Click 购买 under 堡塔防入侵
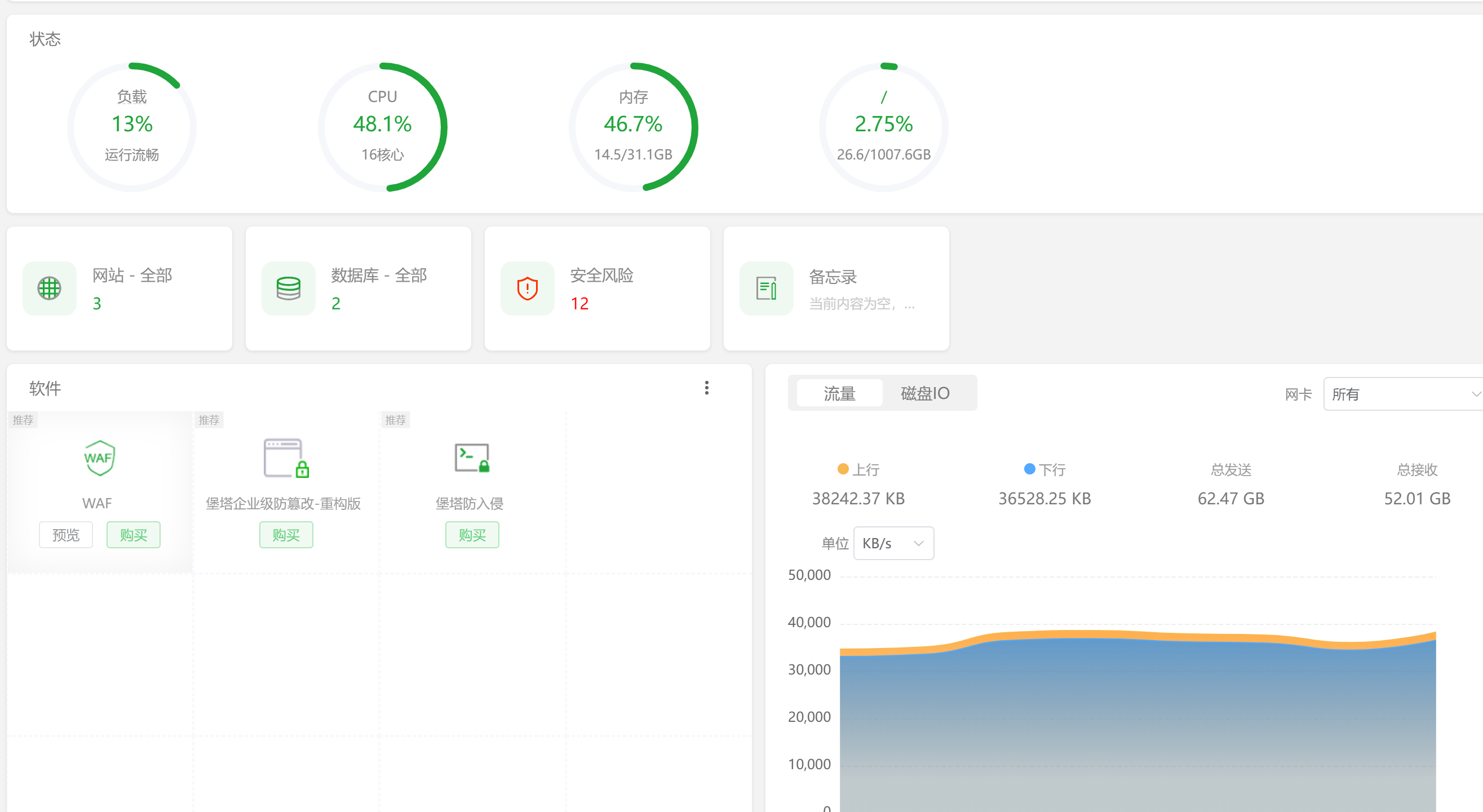 pyautogui.click(x=472, y=535)
